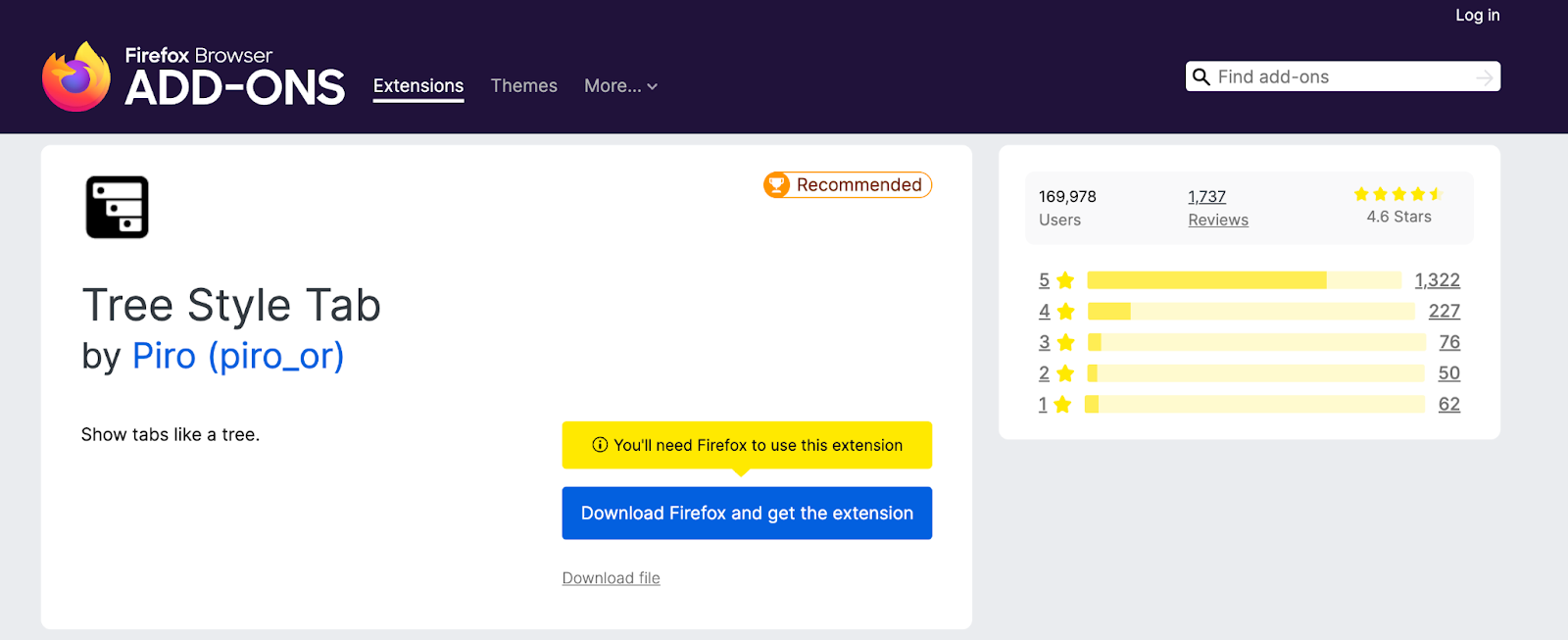This screenshot has height=640, width=1568.
Task: Click the "Tree Style Tab" heading text
Action: 231,306
